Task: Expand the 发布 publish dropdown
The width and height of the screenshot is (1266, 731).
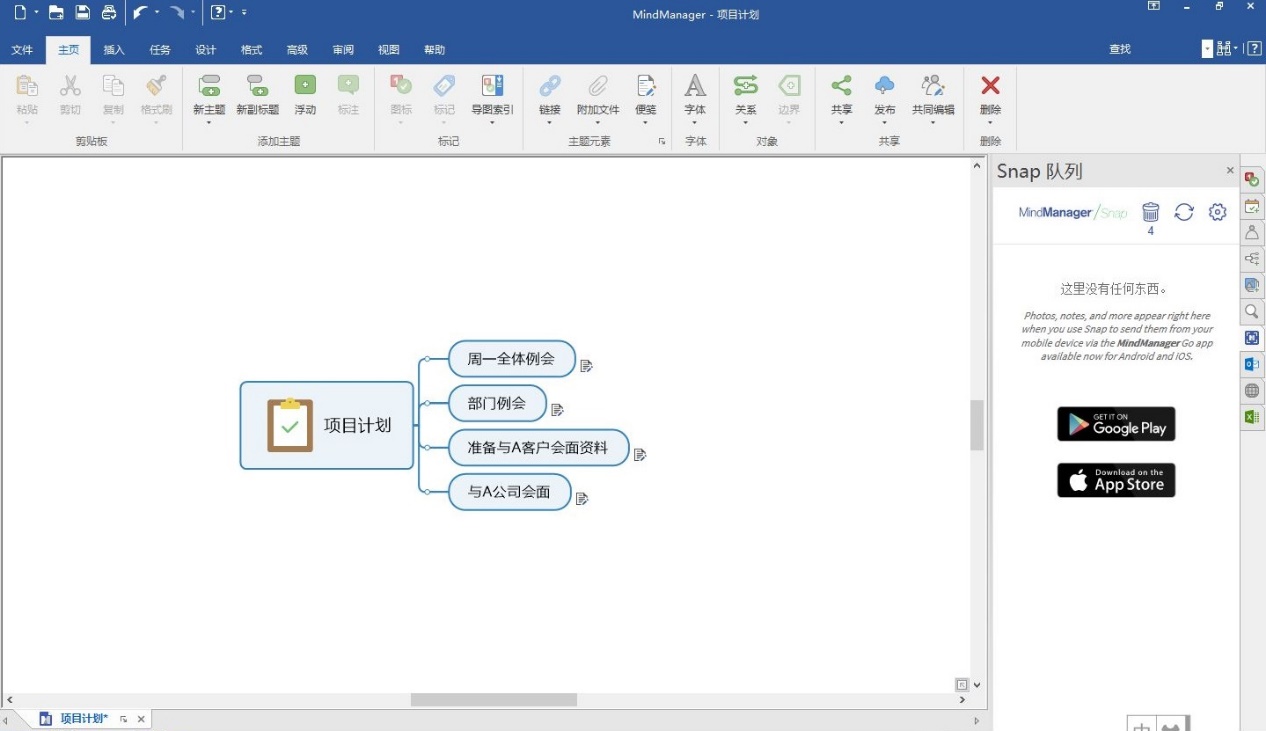Action: 884,123
